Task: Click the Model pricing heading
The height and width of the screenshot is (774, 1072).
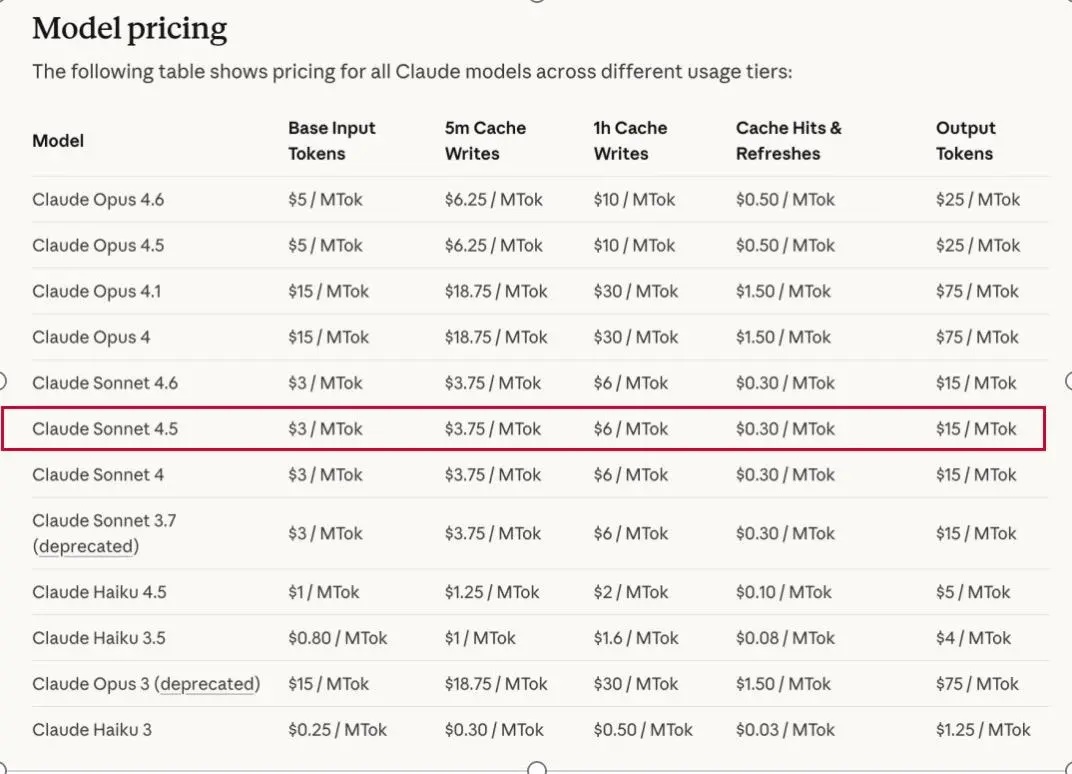Action: click(x=130, y=29)
